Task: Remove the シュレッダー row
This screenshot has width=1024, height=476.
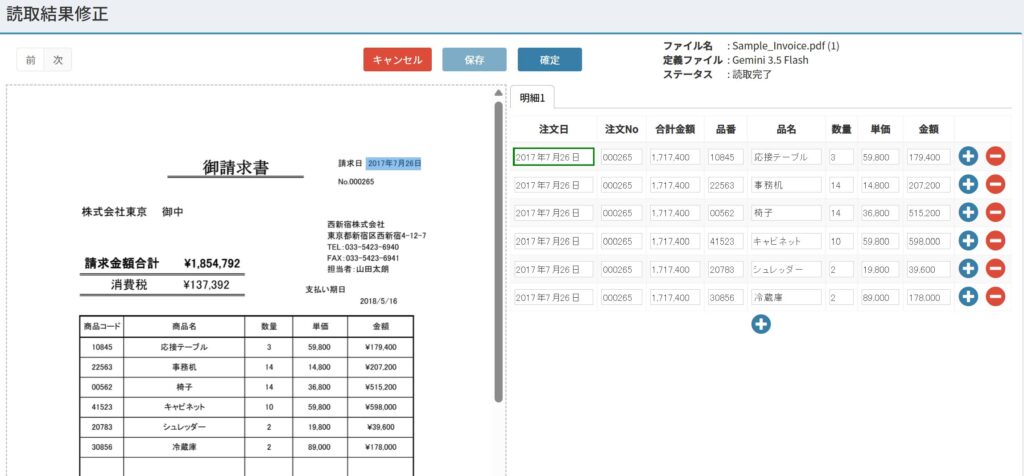Action: (x=995, y=269)
